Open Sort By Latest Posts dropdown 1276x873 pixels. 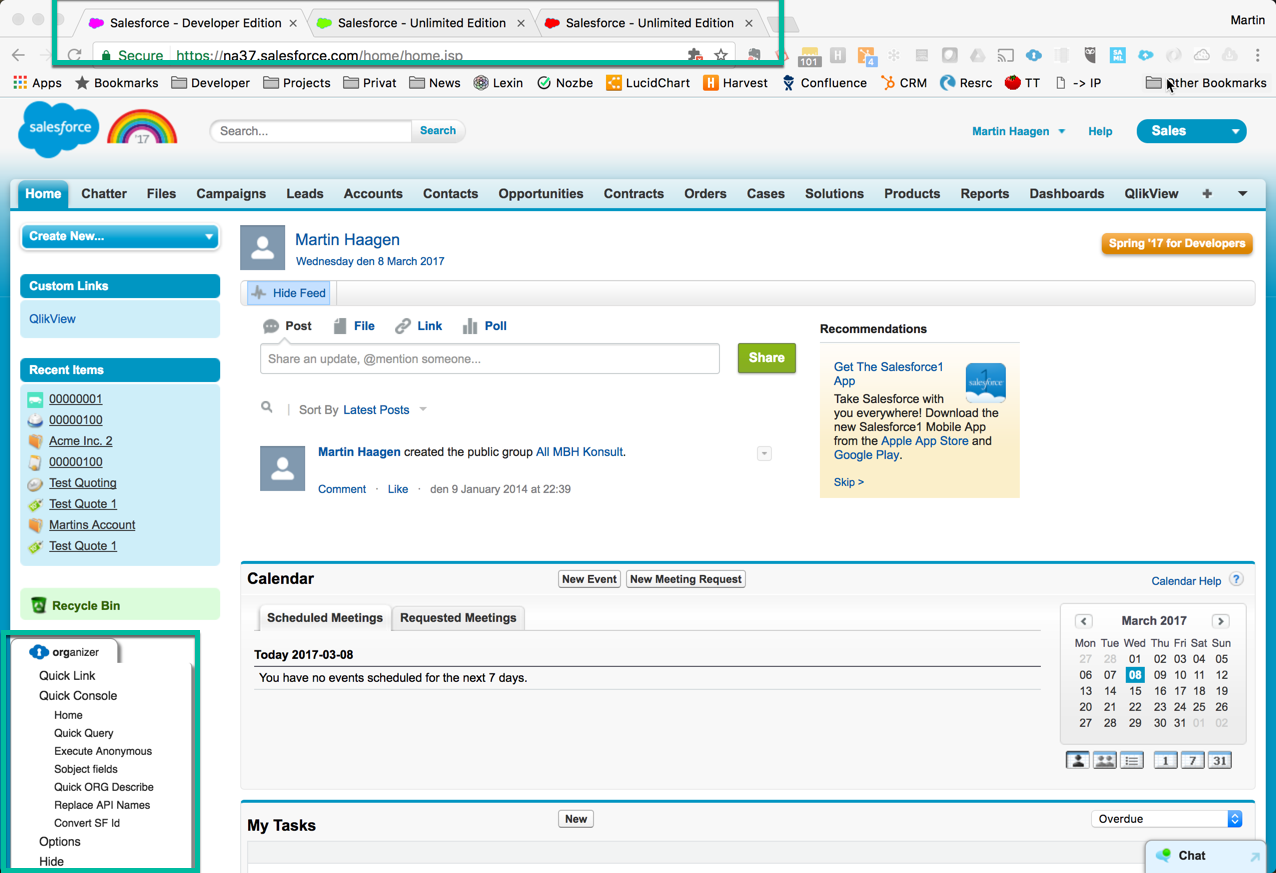pyautogui.click(x=385, y=410)
